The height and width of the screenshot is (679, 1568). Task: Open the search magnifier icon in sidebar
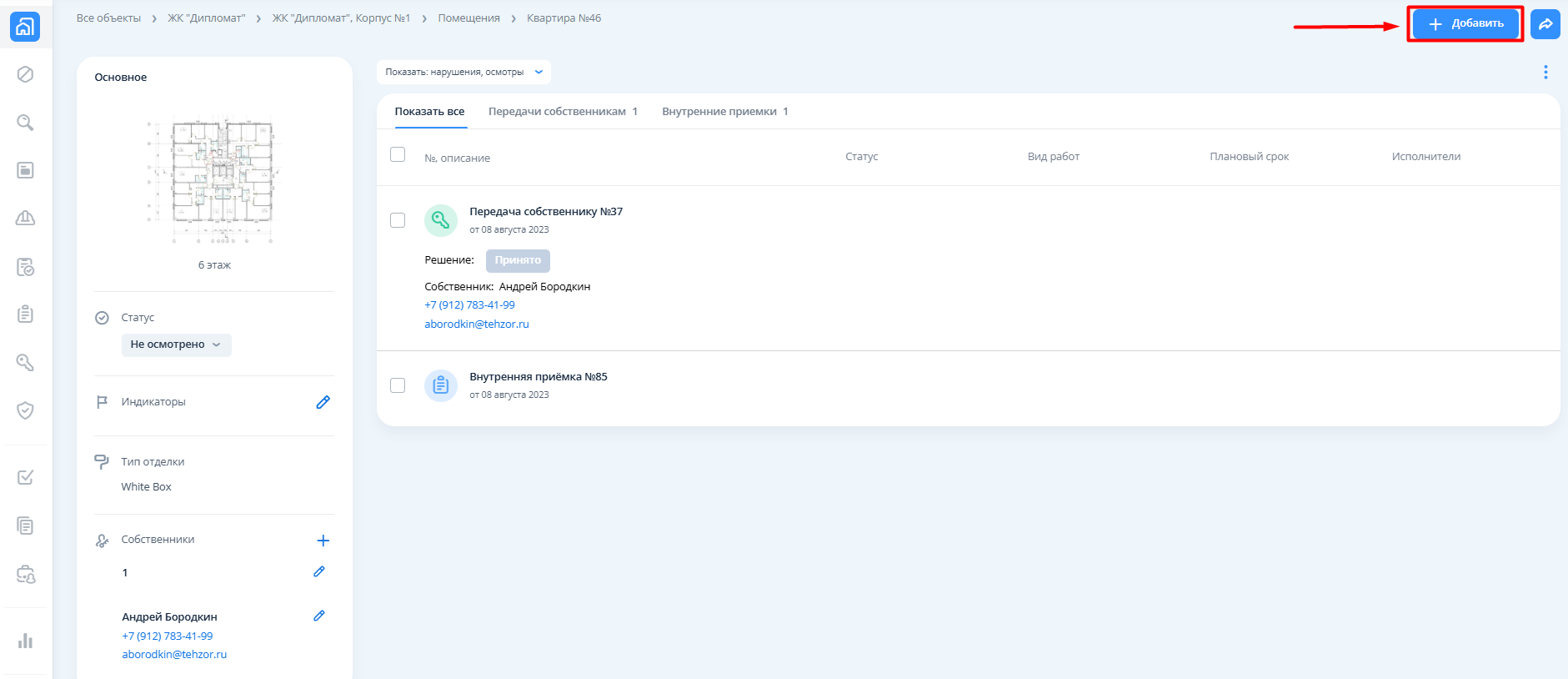pyautogui.click(x=25, y=123)
